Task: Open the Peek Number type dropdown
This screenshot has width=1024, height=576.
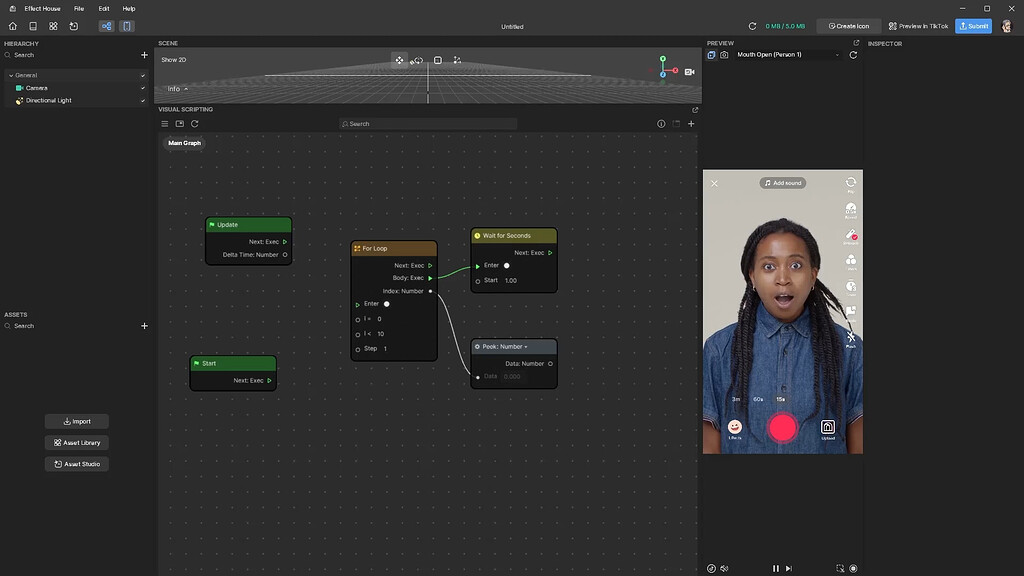Action: (526, 347)
